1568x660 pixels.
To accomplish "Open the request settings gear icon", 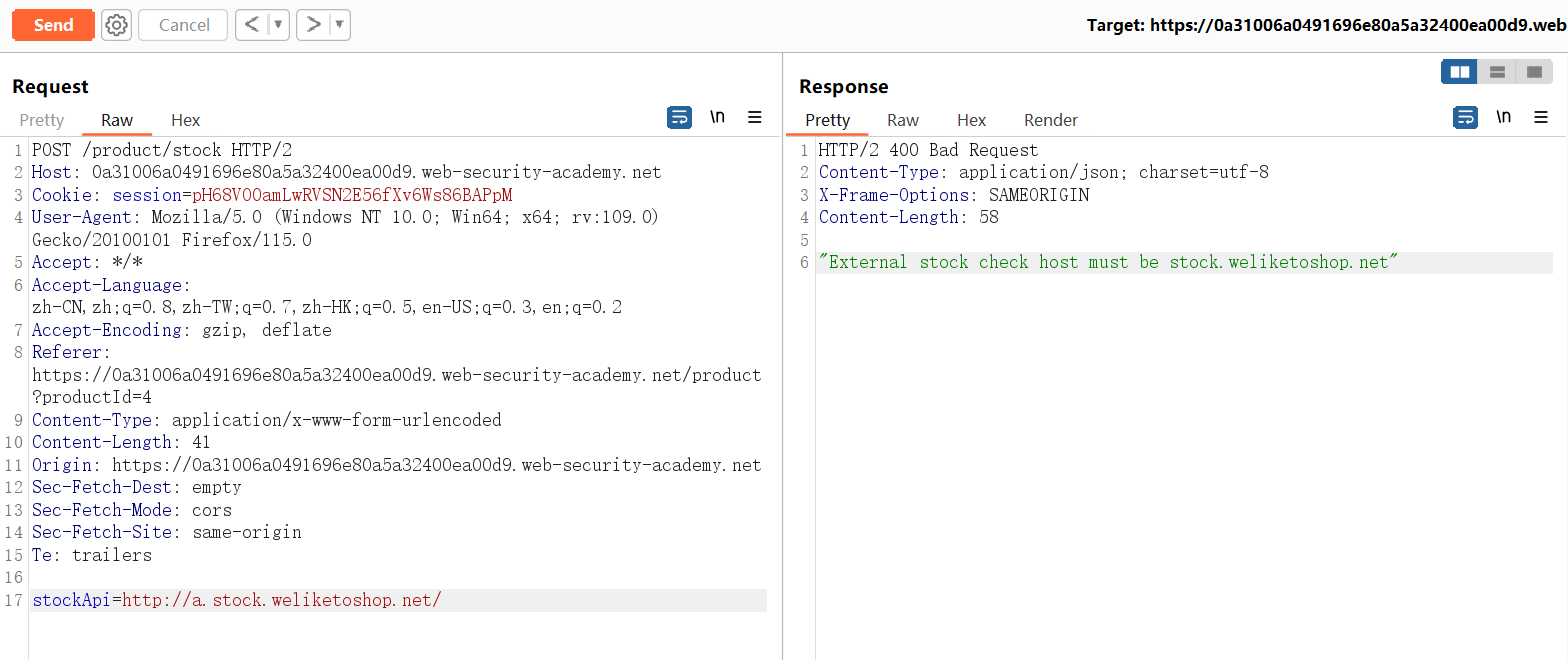I will (x=117, y=25).
